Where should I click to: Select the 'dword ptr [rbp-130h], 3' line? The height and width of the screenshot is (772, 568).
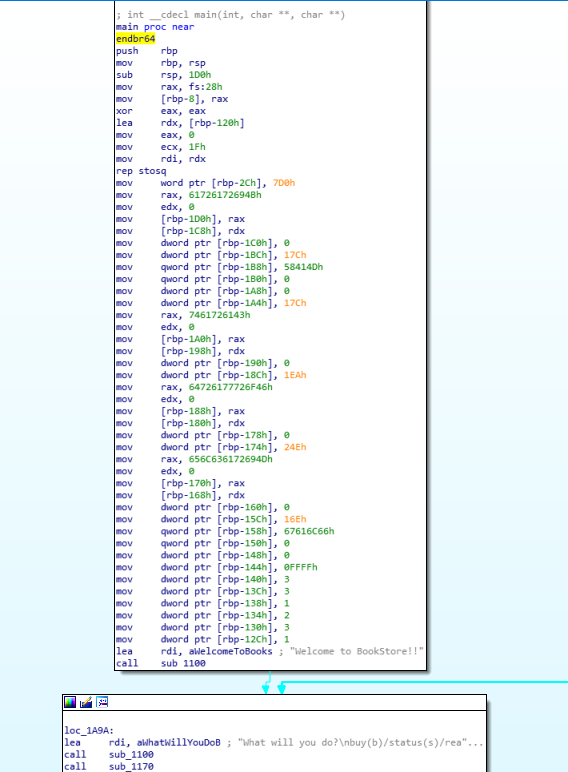203,627
